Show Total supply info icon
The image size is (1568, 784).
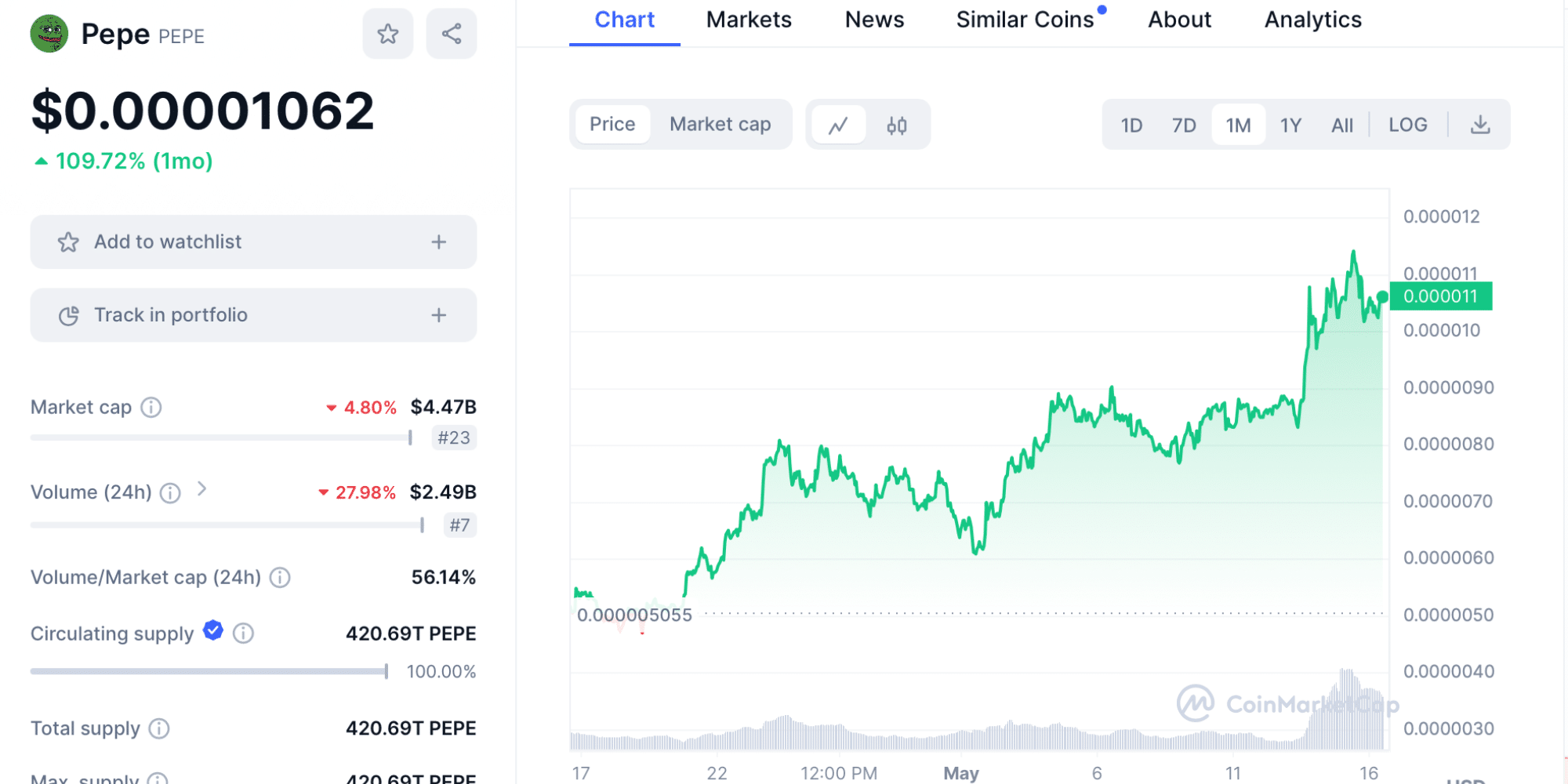click(159, 729)
